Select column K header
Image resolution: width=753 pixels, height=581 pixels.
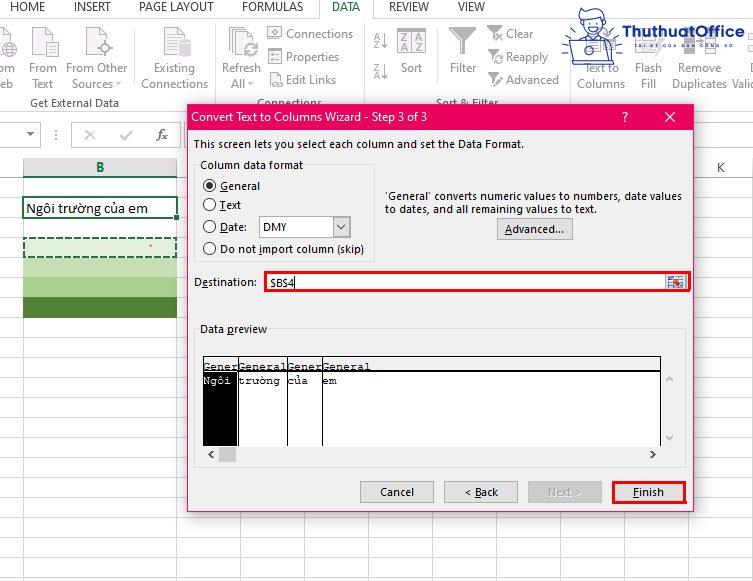720,168
